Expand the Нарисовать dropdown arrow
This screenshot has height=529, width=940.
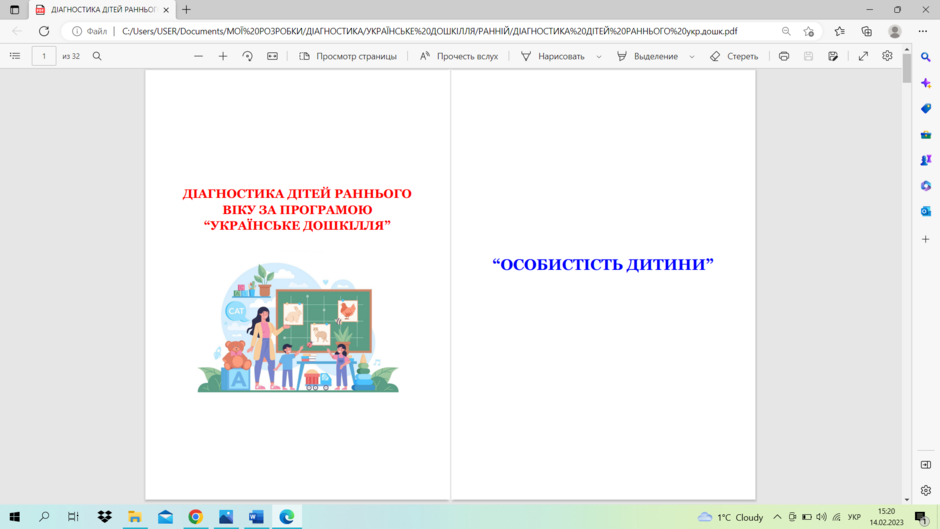(599, 56)
